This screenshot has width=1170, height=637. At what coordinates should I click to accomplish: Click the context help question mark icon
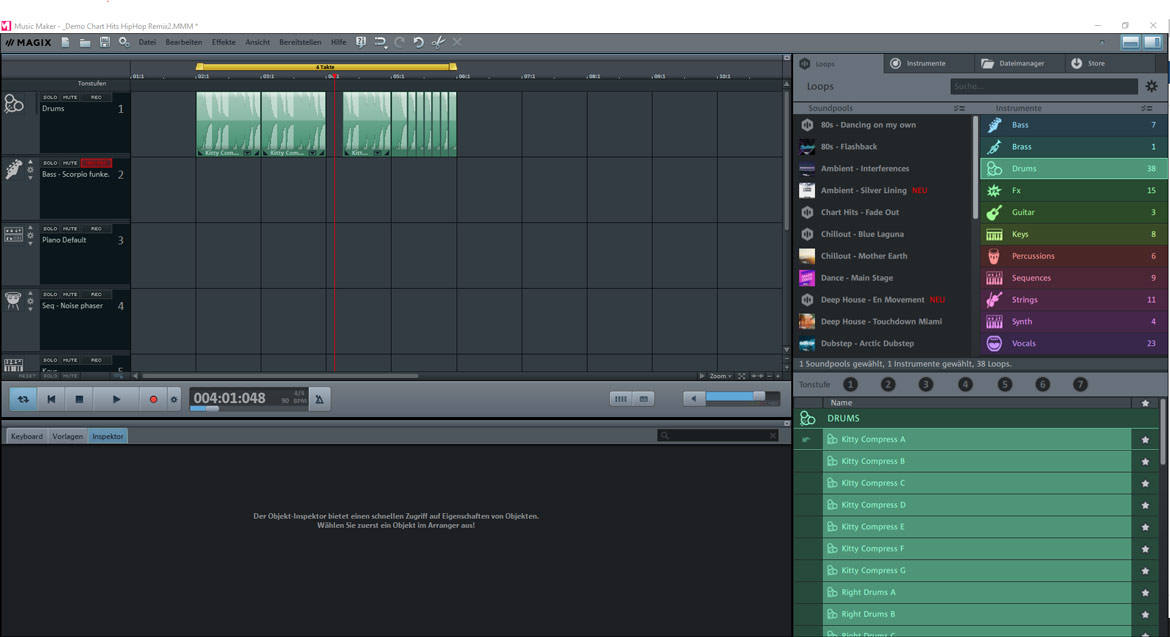coord(361,43)
